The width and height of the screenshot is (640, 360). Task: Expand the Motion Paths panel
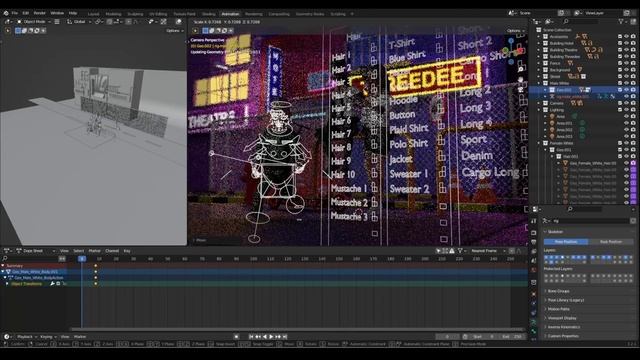pos(589,309)
